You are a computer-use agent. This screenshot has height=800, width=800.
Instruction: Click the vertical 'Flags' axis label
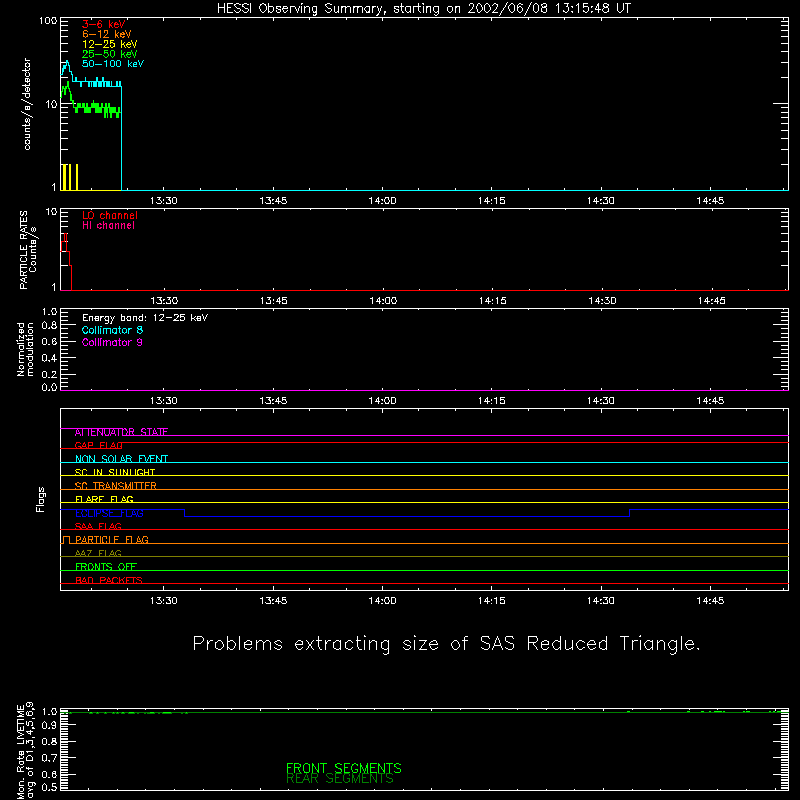[40, 499]
